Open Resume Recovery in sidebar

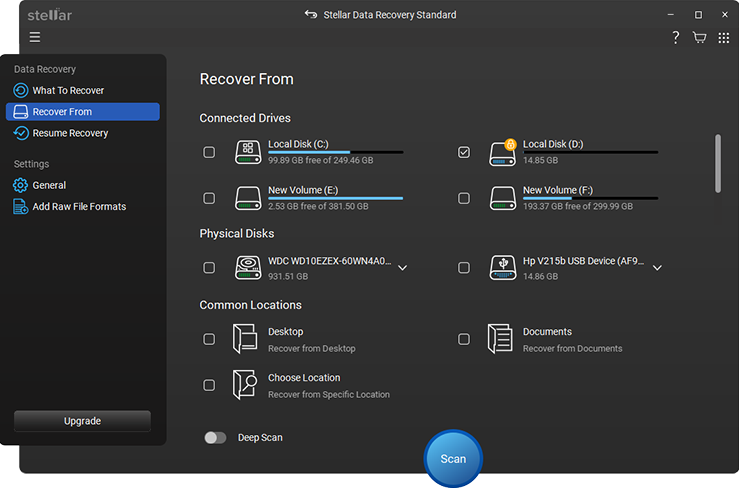(x=83, y=133)
